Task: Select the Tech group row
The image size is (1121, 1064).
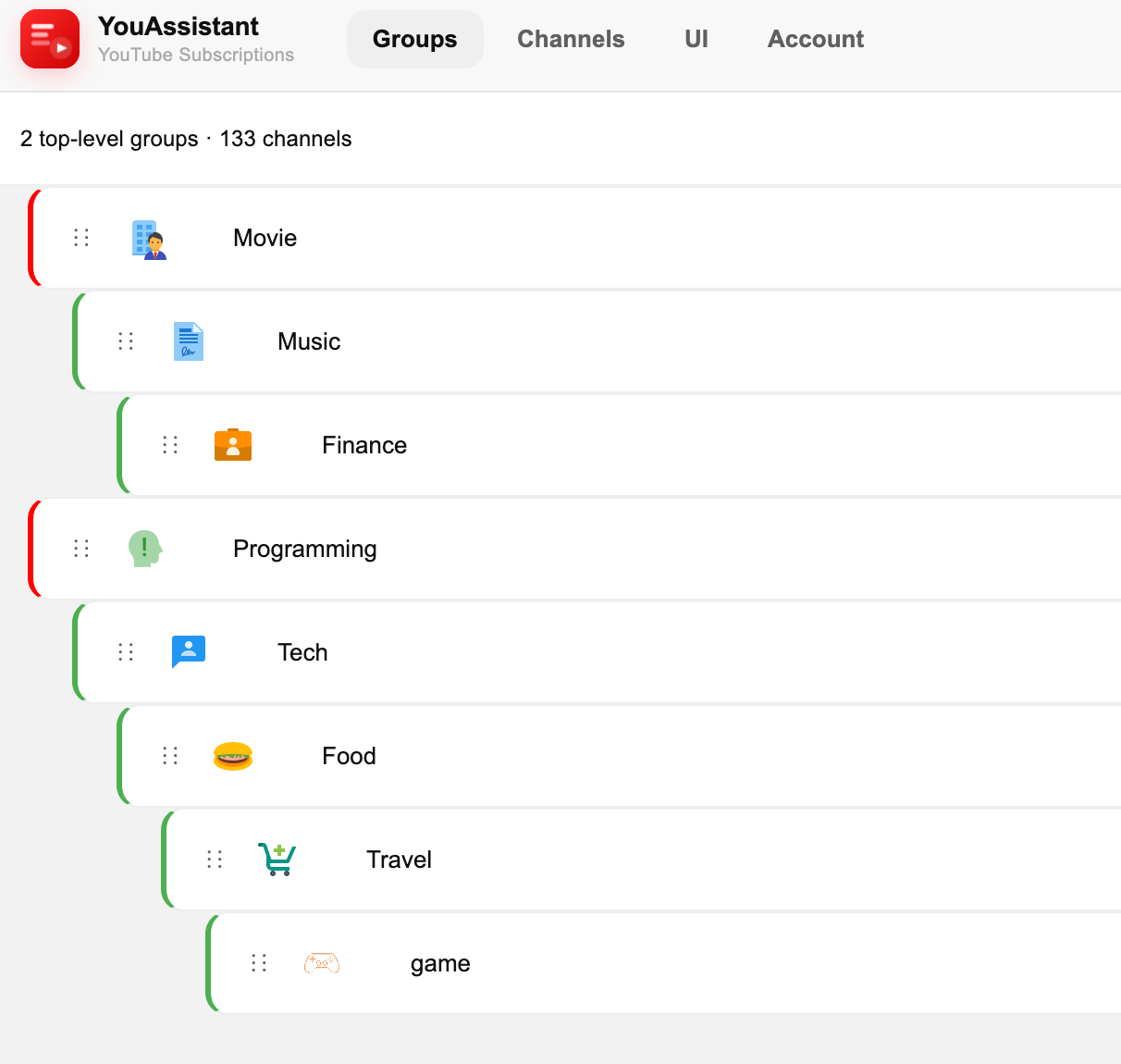Action: 597,652
